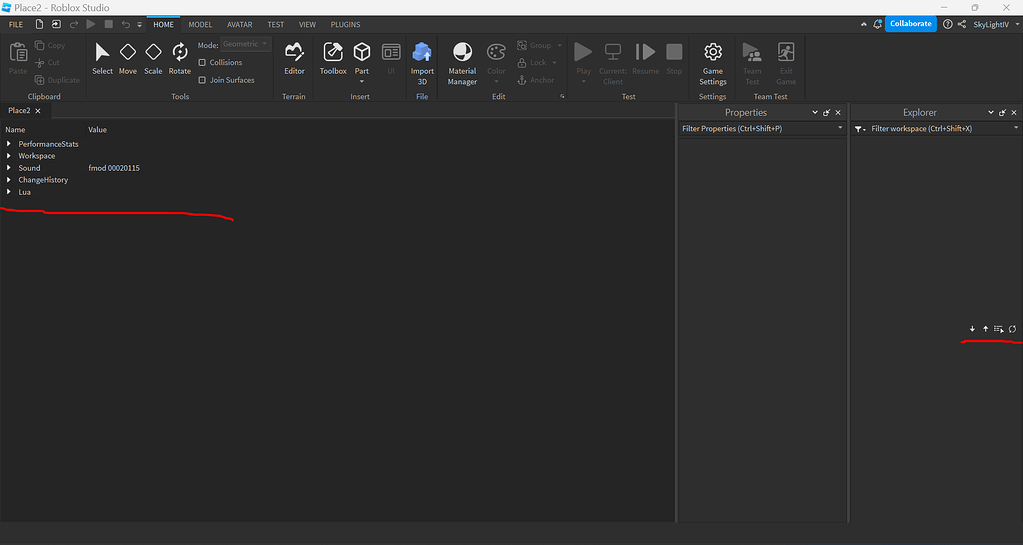Start a Team Test
The width and height of the screenshot is (1023, 545).
752,52
